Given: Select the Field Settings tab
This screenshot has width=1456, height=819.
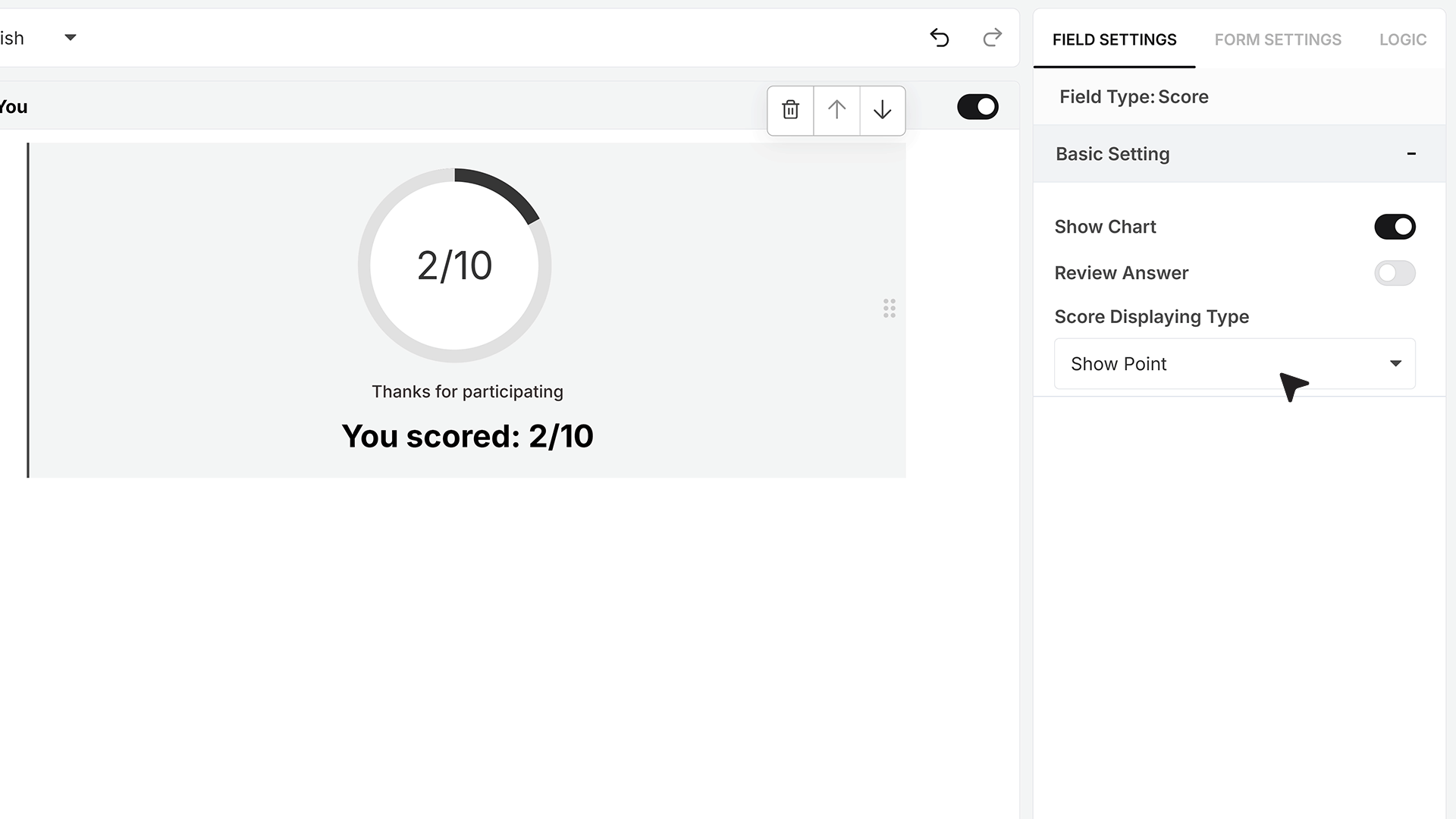Looking at the screenshot, I should (1114, 39).
